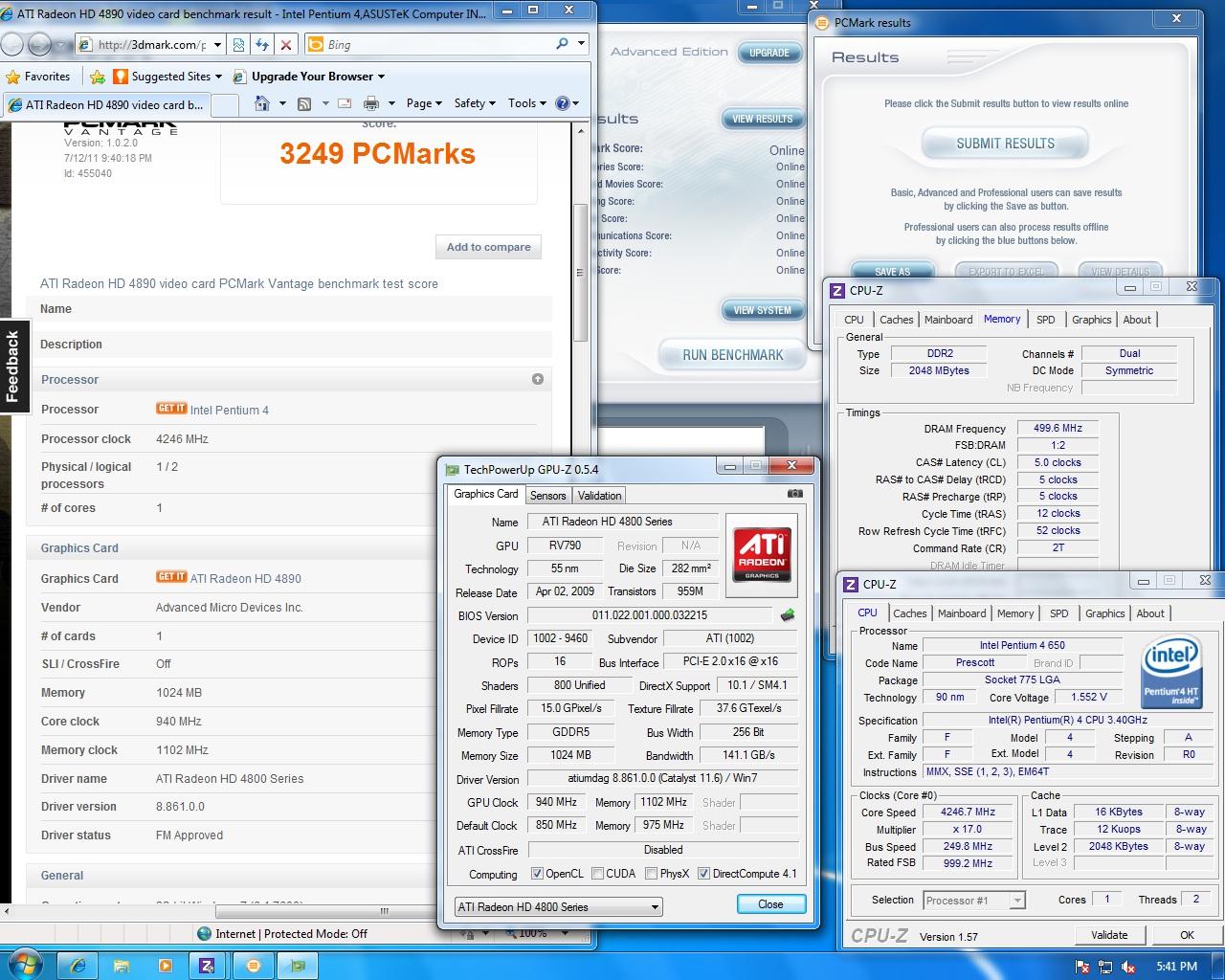
Task: Click the network tray icon
Action: 1106,967
